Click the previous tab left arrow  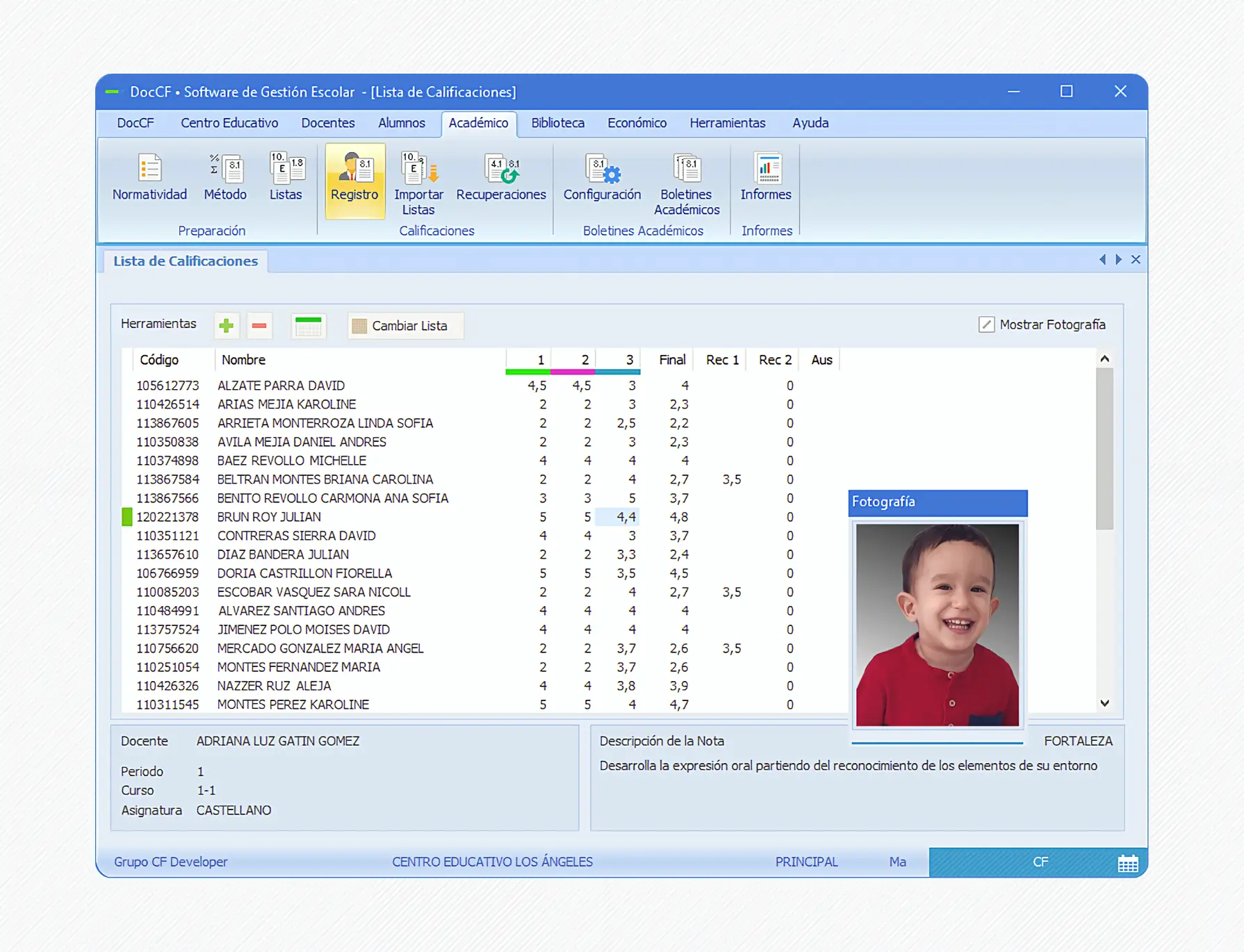click(x=1102, y=259)
